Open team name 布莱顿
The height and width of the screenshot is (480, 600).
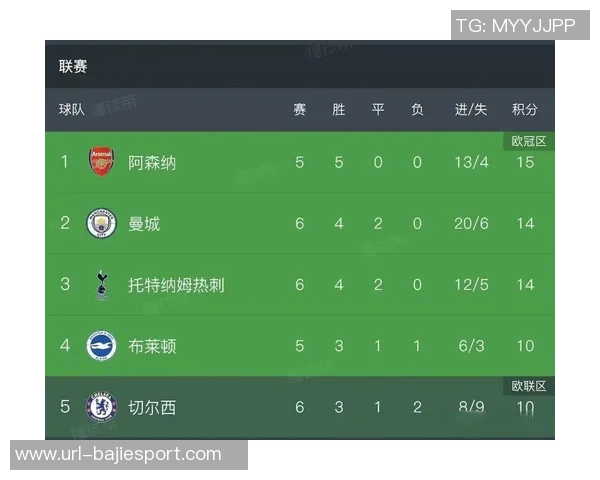pyautogui.click(x=152, y=346)
